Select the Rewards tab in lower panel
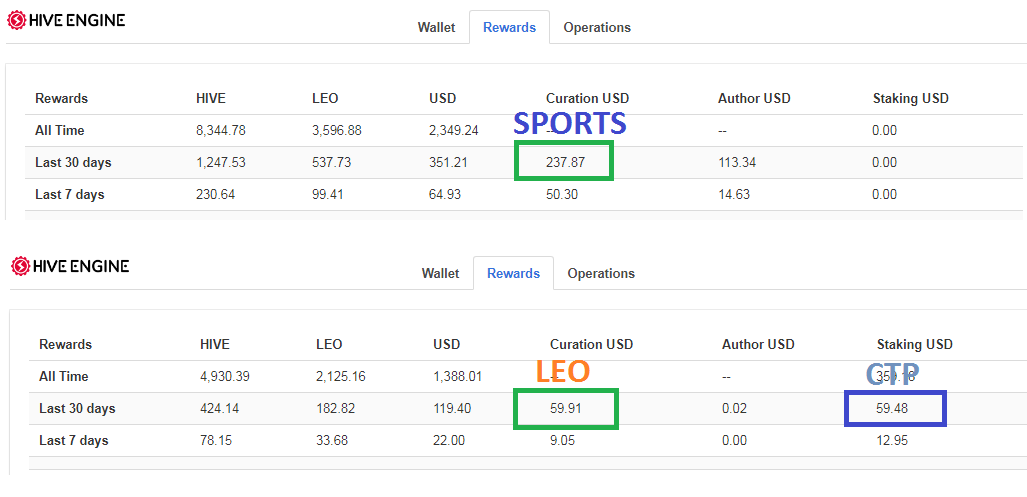The height and width of the screenshot is (497, 1027). tap(514, 273)
